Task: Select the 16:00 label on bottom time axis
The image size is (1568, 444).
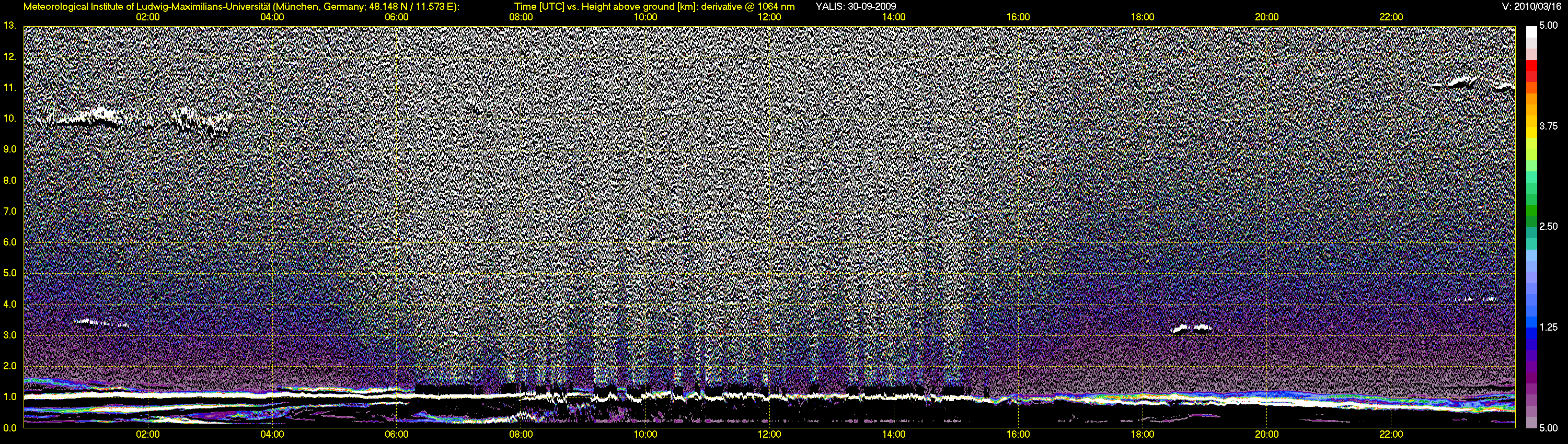Action: pos(1018,434)
